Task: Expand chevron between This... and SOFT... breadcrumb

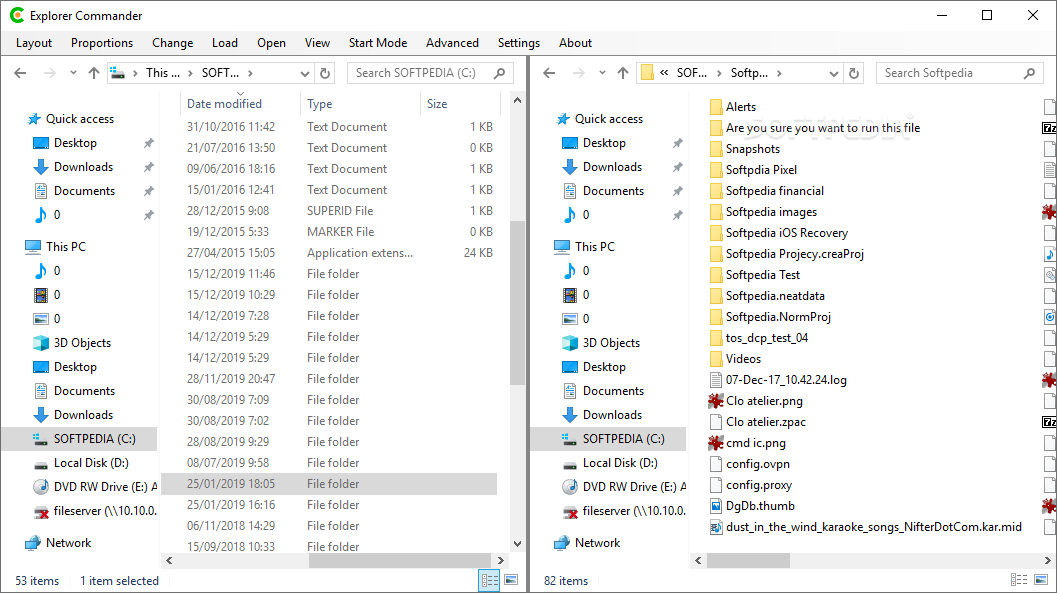Action: 191,73
